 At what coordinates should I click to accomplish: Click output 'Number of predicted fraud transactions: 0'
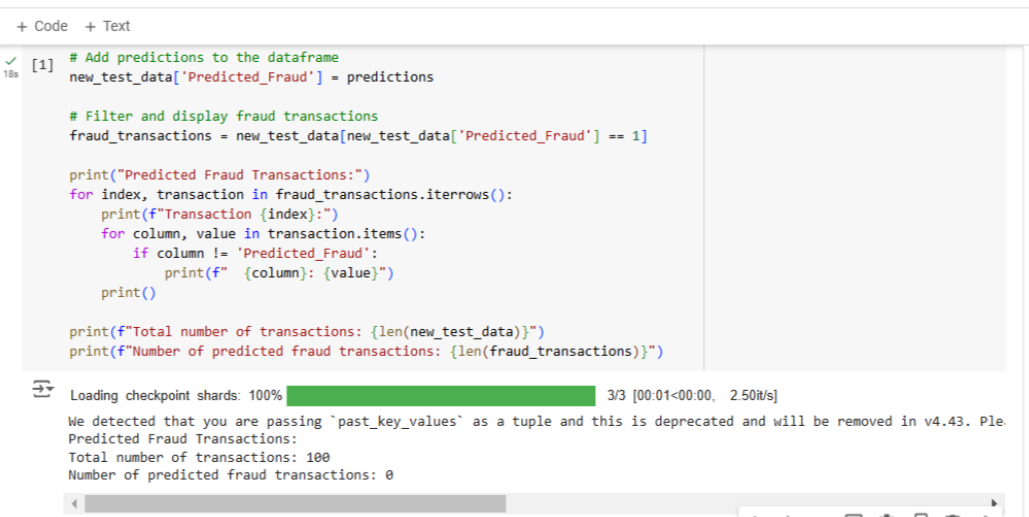[230, 475]
